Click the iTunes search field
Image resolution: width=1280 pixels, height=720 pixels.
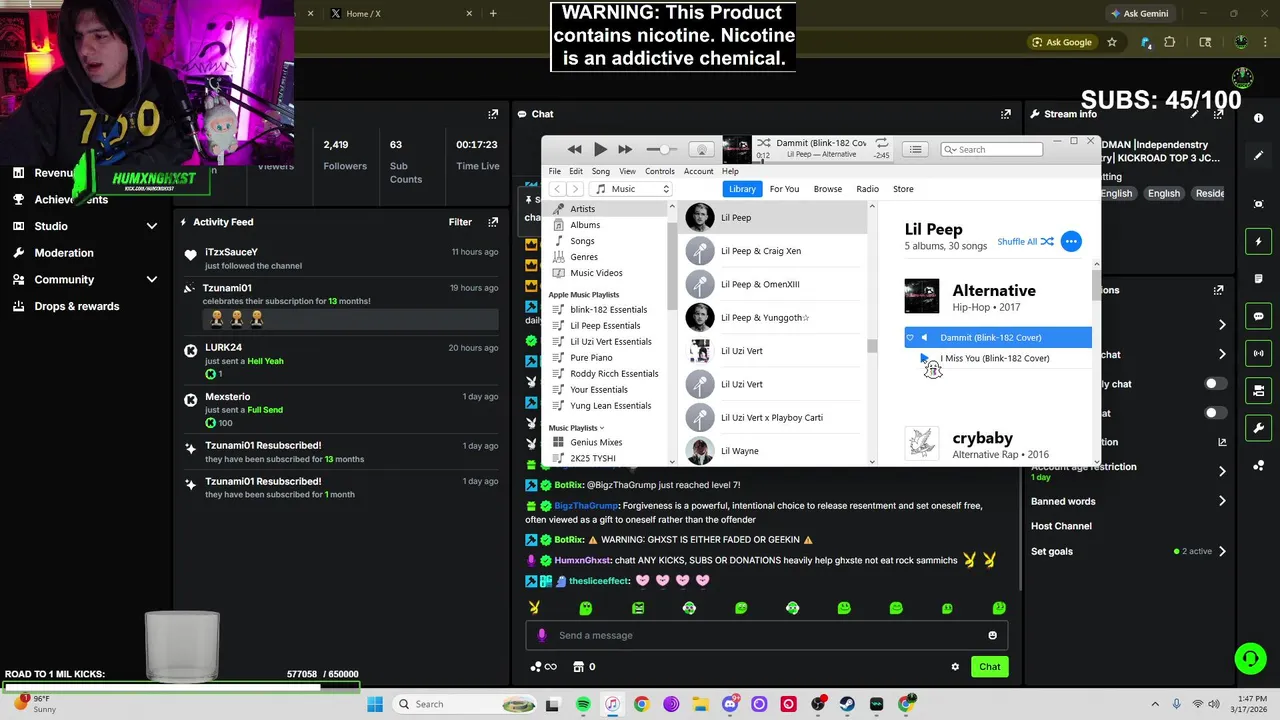coord(992,149)
